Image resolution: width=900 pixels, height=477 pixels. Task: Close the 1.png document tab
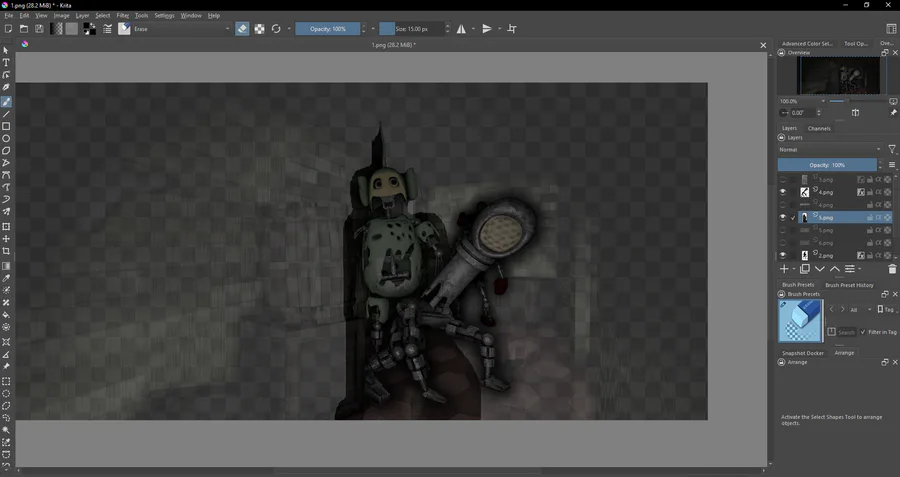763,45
